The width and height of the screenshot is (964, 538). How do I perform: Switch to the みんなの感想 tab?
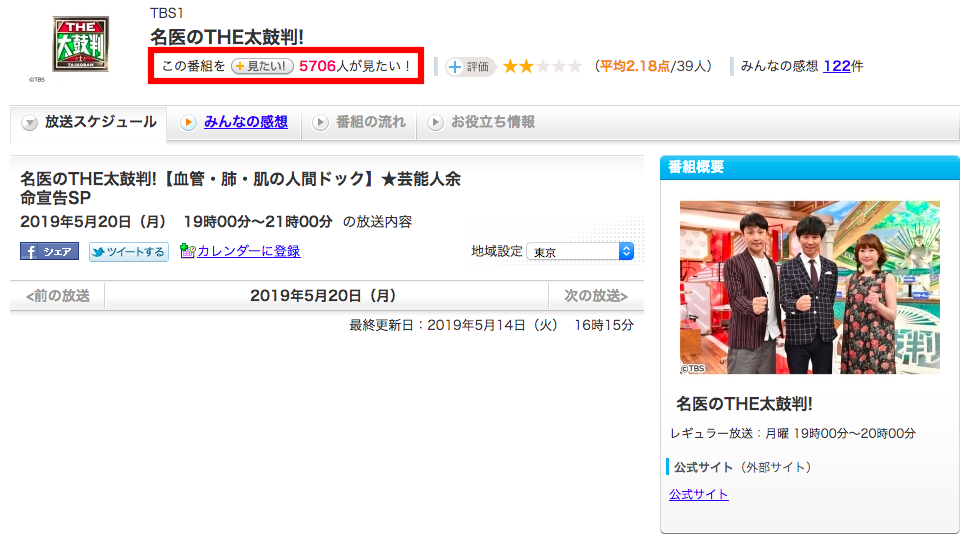click(x=245, y=122)
